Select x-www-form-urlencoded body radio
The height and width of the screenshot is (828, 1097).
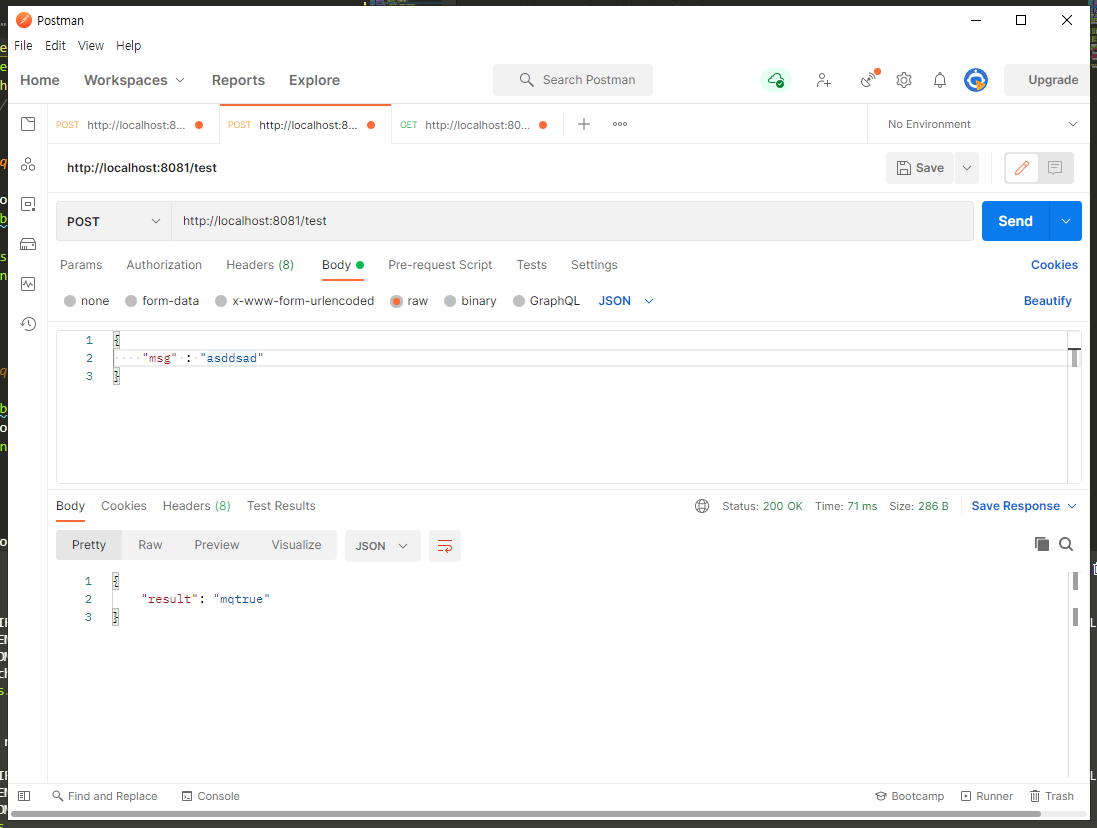click(221, 301)
